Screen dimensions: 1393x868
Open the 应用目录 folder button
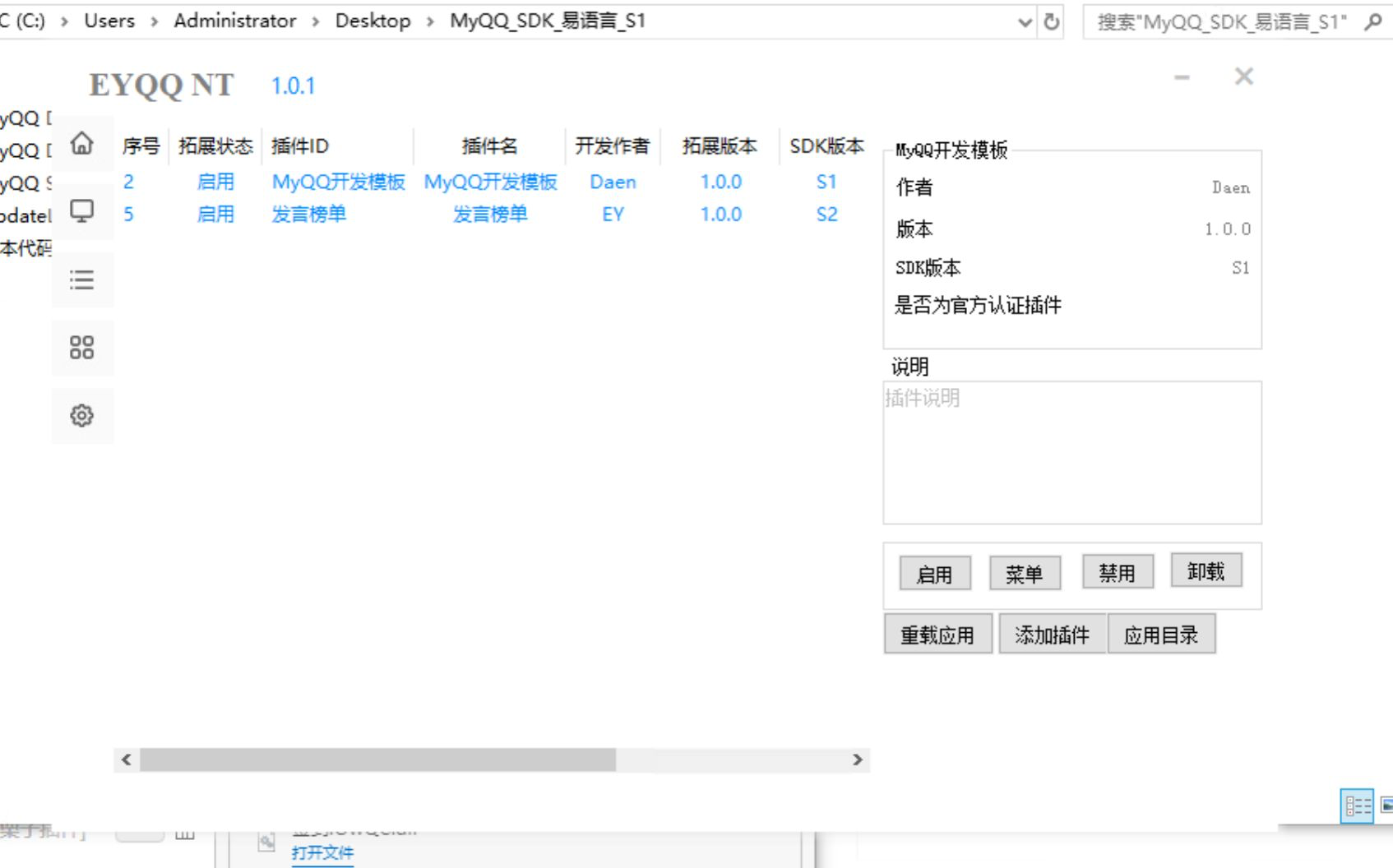tap(1161, 635)
